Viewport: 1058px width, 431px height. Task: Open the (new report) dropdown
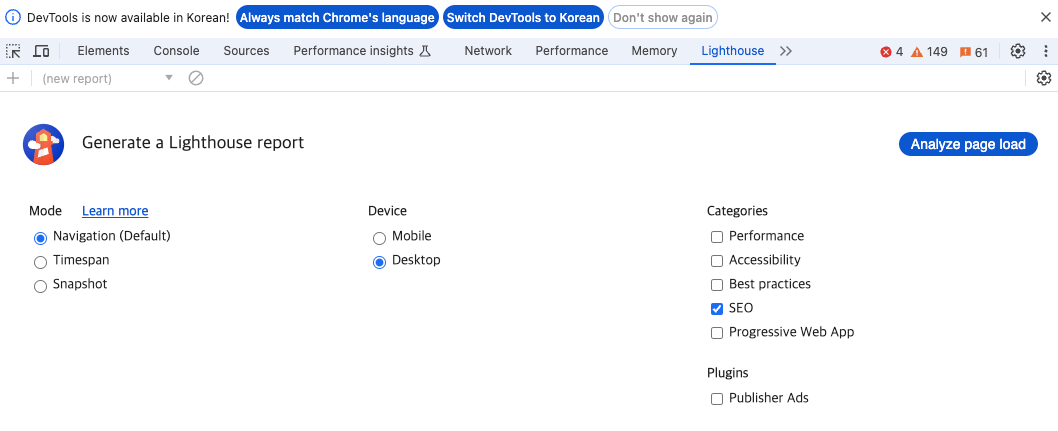(108, 78)
